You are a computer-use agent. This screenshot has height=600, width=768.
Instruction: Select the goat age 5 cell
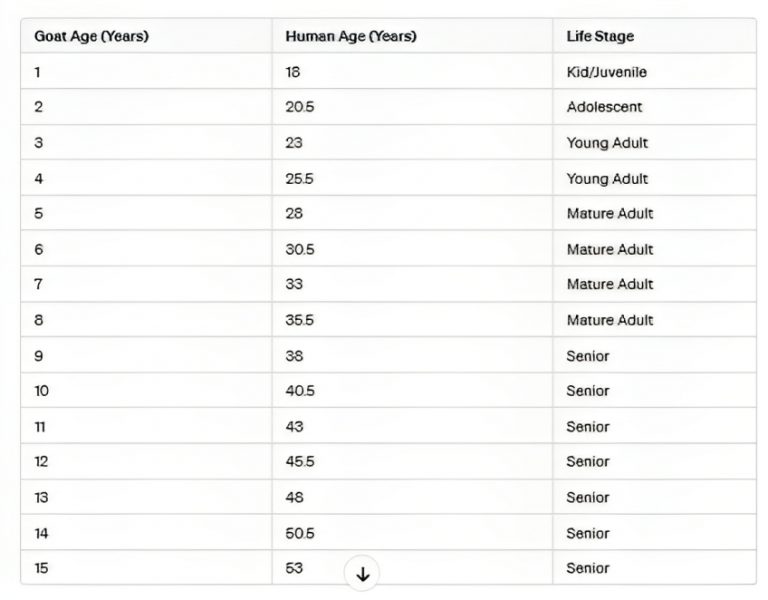tap(146, 213)
